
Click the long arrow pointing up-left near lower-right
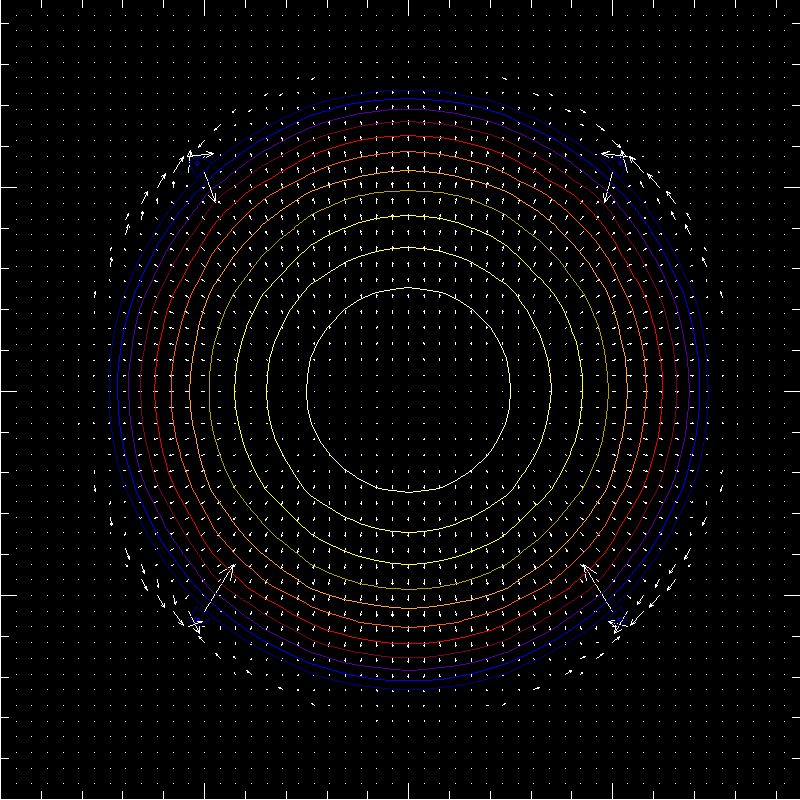(597, 587)
